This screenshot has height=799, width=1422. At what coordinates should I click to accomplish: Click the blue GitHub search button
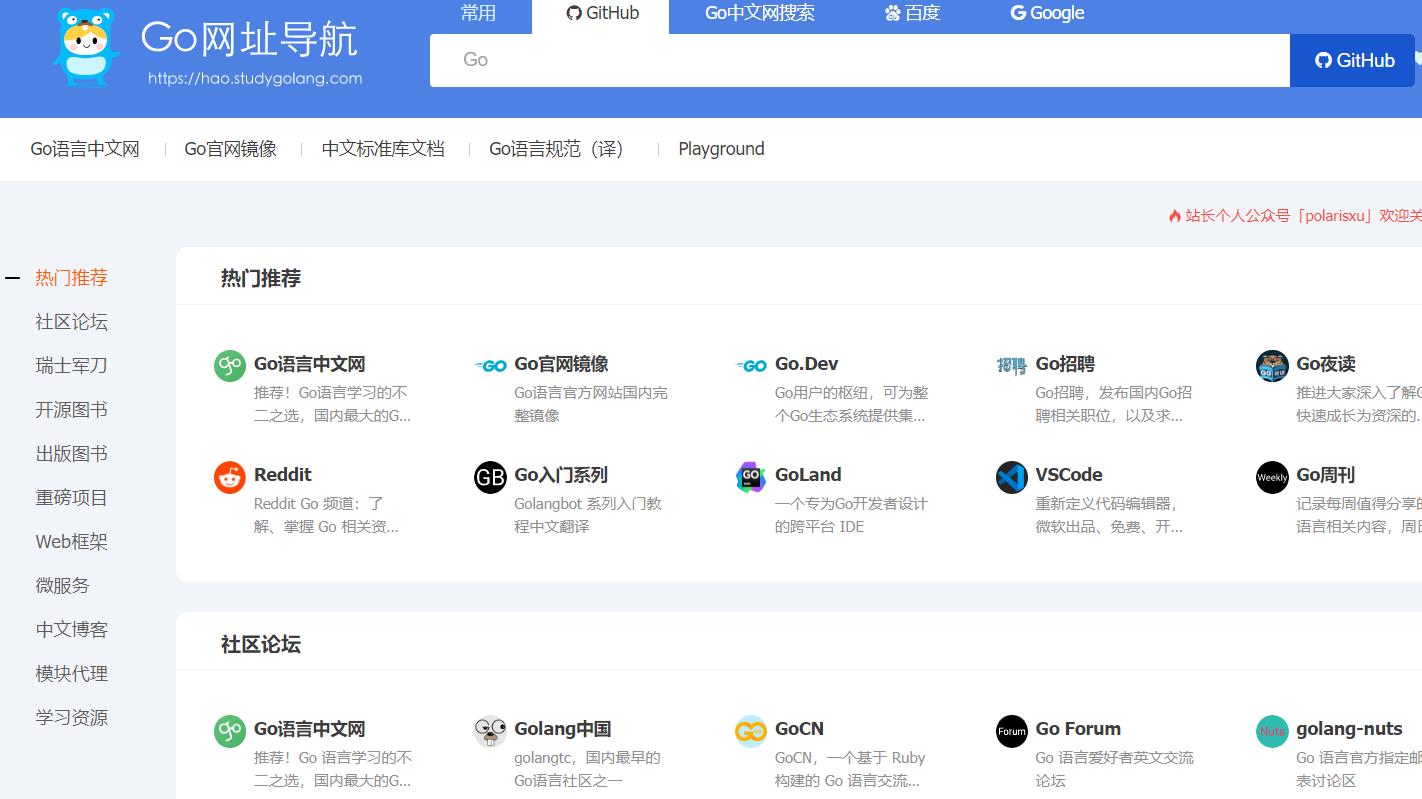(1352, 60)
